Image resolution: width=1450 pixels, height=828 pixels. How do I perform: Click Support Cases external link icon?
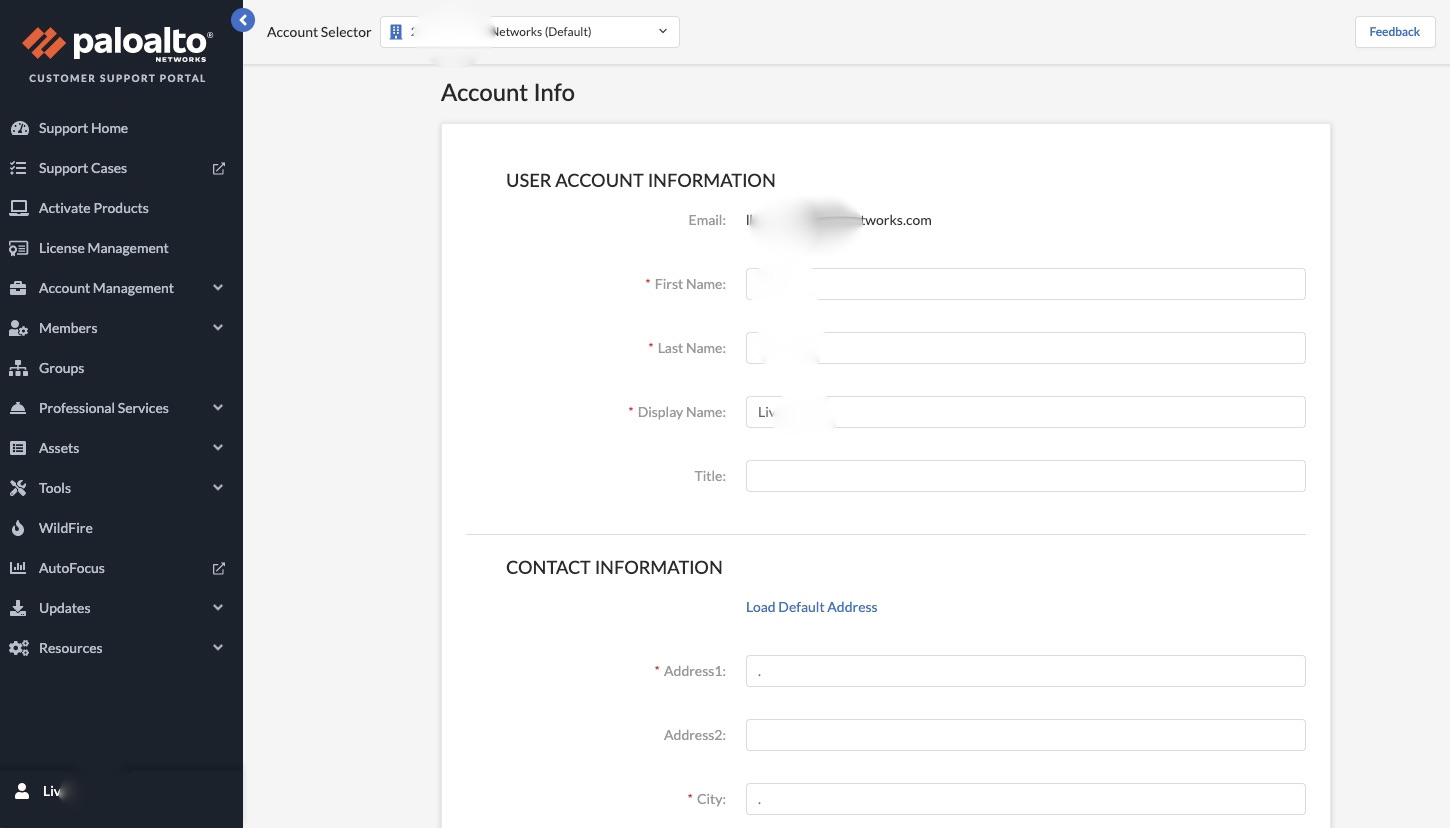coord(219,168)
